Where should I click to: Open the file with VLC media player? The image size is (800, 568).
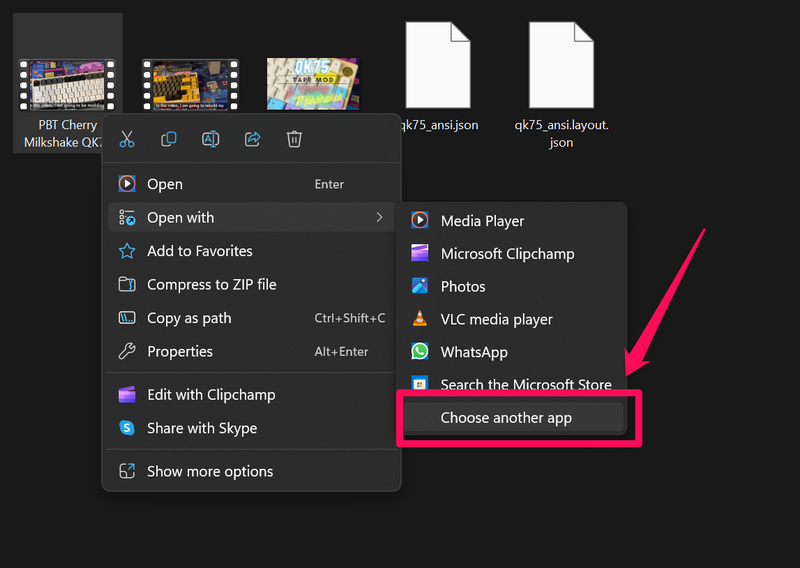click(x=496, y=319)
